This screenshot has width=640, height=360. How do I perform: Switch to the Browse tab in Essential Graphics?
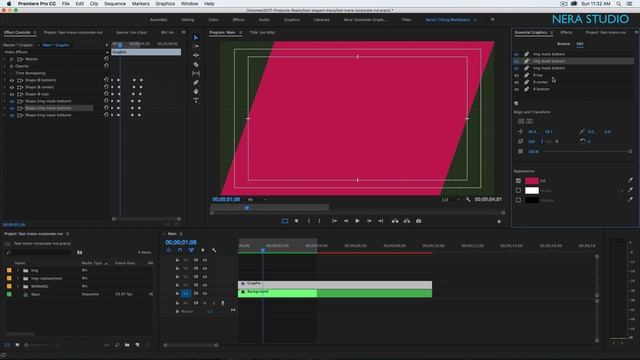point(563,44)
